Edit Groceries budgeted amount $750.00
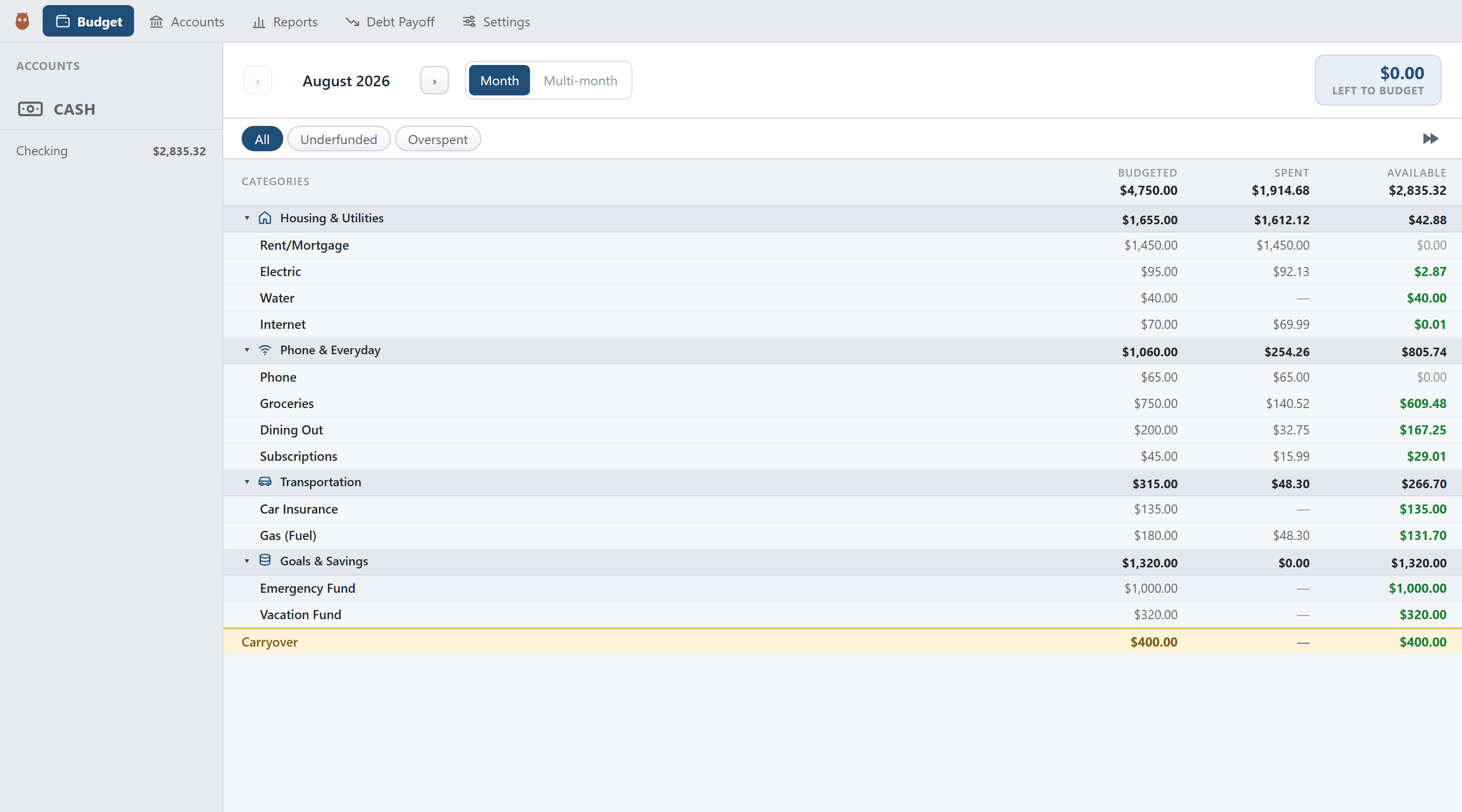1462x812 pixels. pyautogui.click(x=1155, y=403)
